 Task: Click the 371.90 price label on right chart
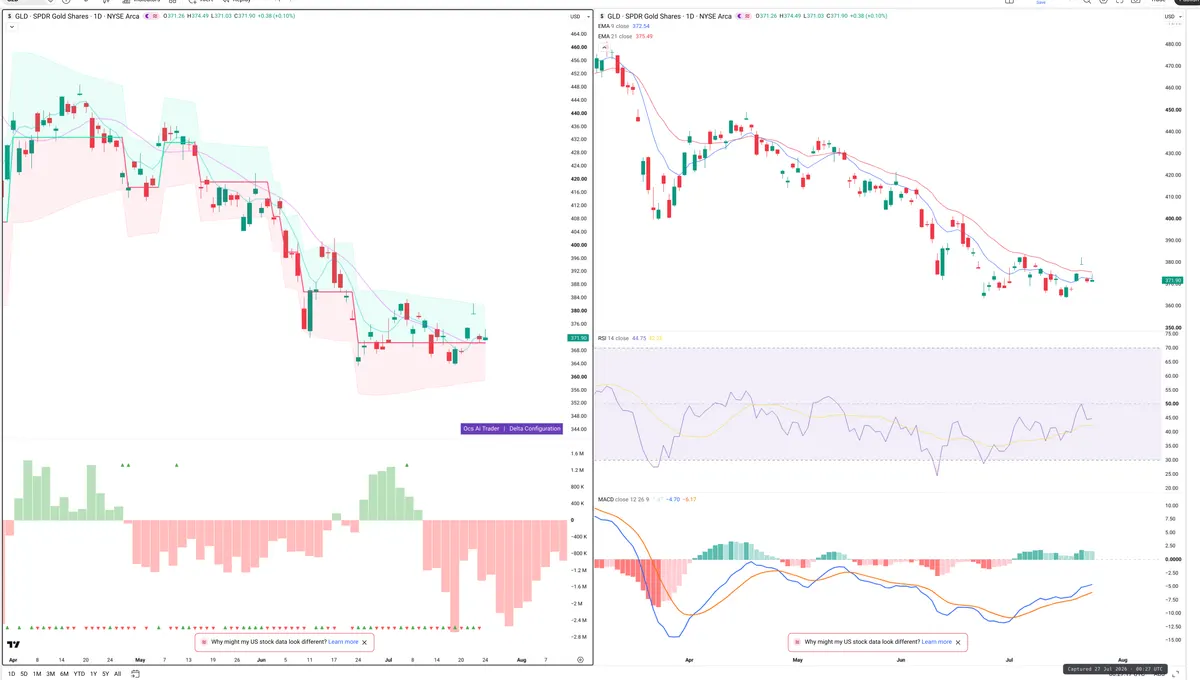coord(1173,280)
